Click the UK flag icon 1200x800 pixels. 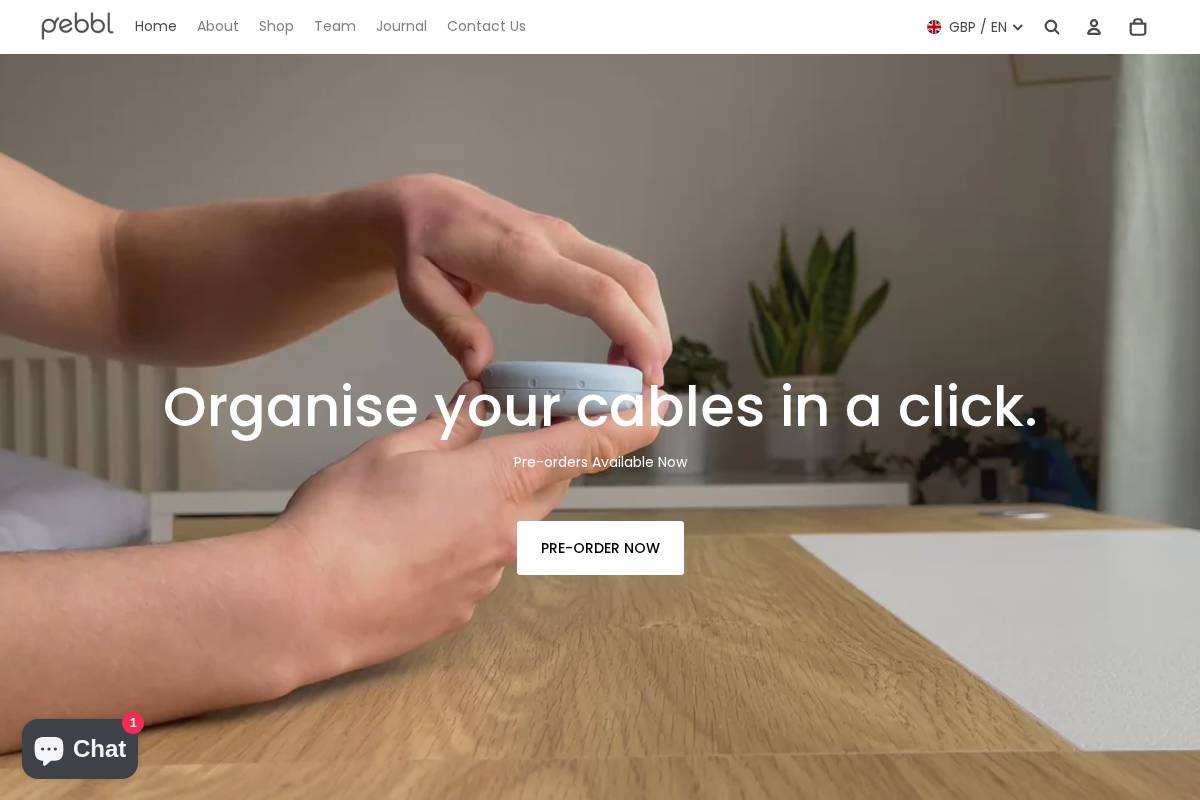tap(934, 27)
